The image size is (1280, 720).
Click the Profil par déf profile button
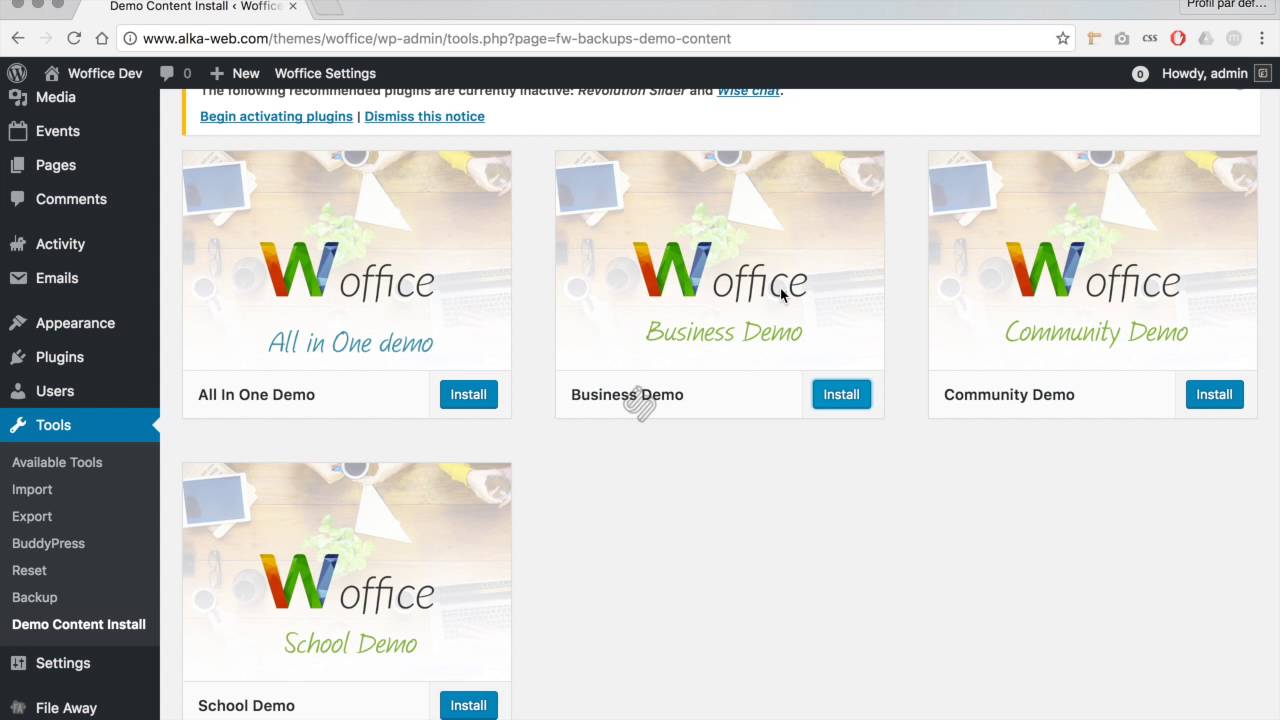[x=1227, y=5]
